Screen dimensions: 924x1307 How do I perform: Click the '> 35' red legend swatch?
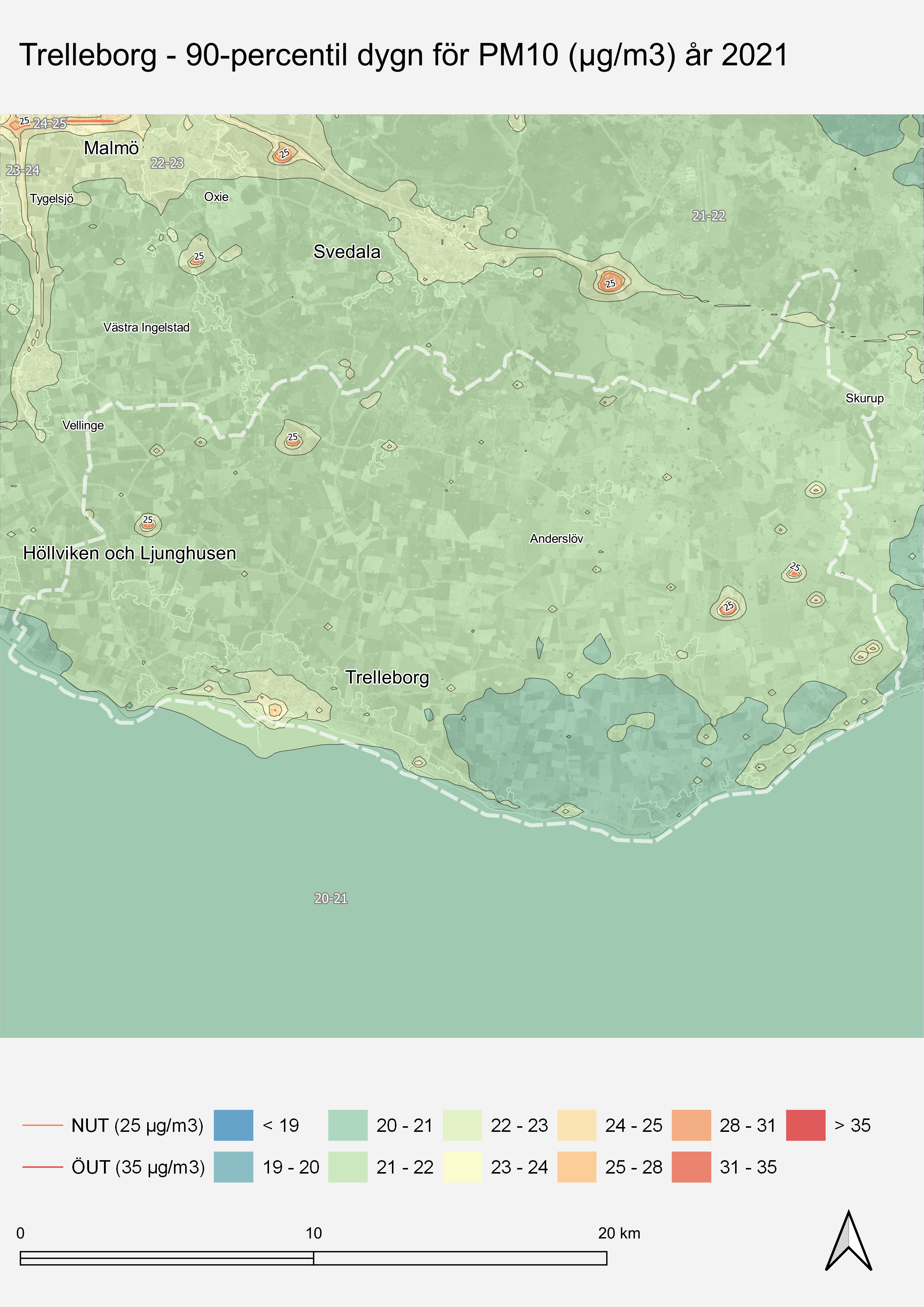[805, 1125]
